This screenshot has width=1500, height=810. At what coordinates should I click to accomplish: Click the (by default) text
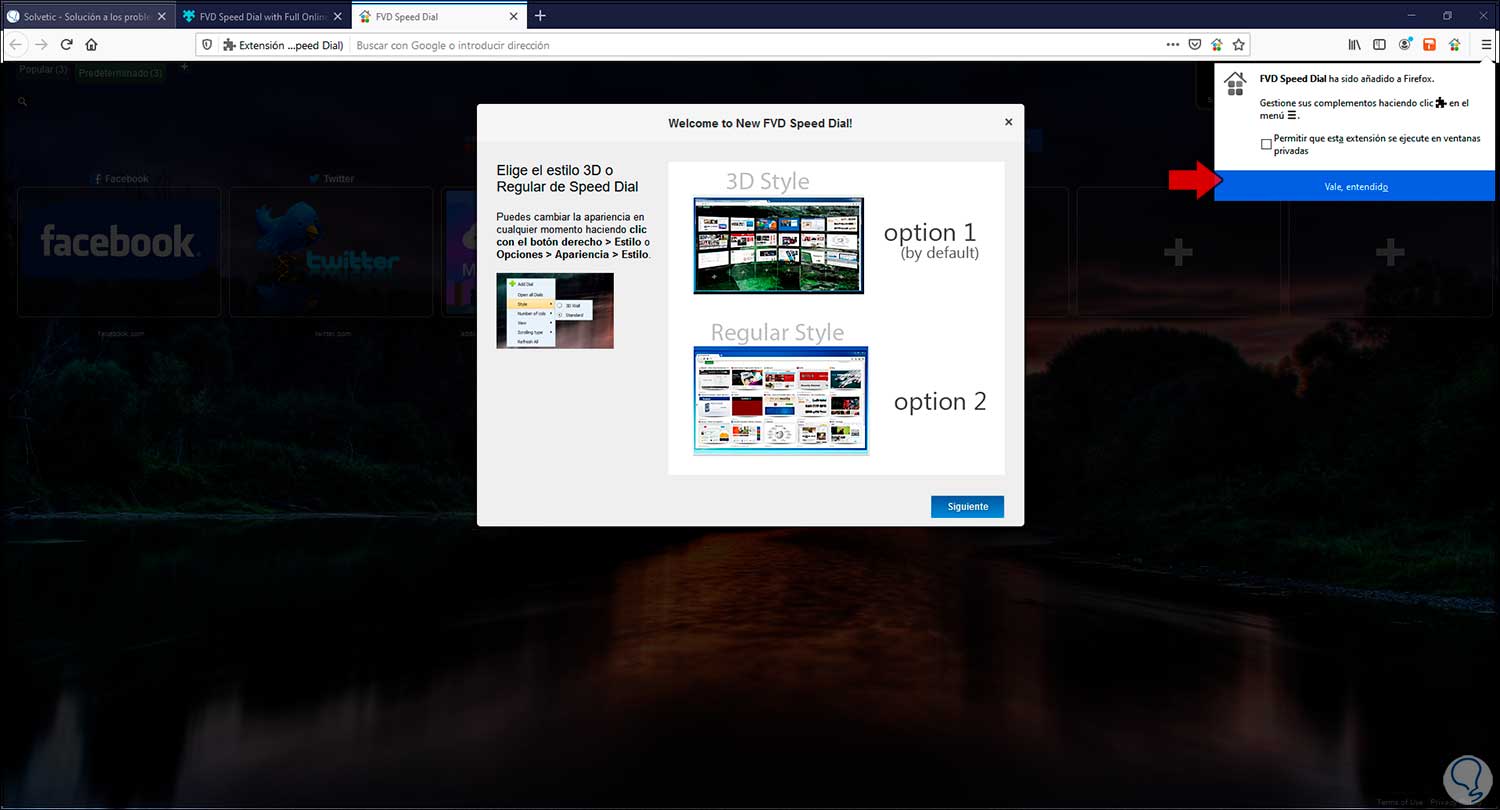click(x=940, y=253)
